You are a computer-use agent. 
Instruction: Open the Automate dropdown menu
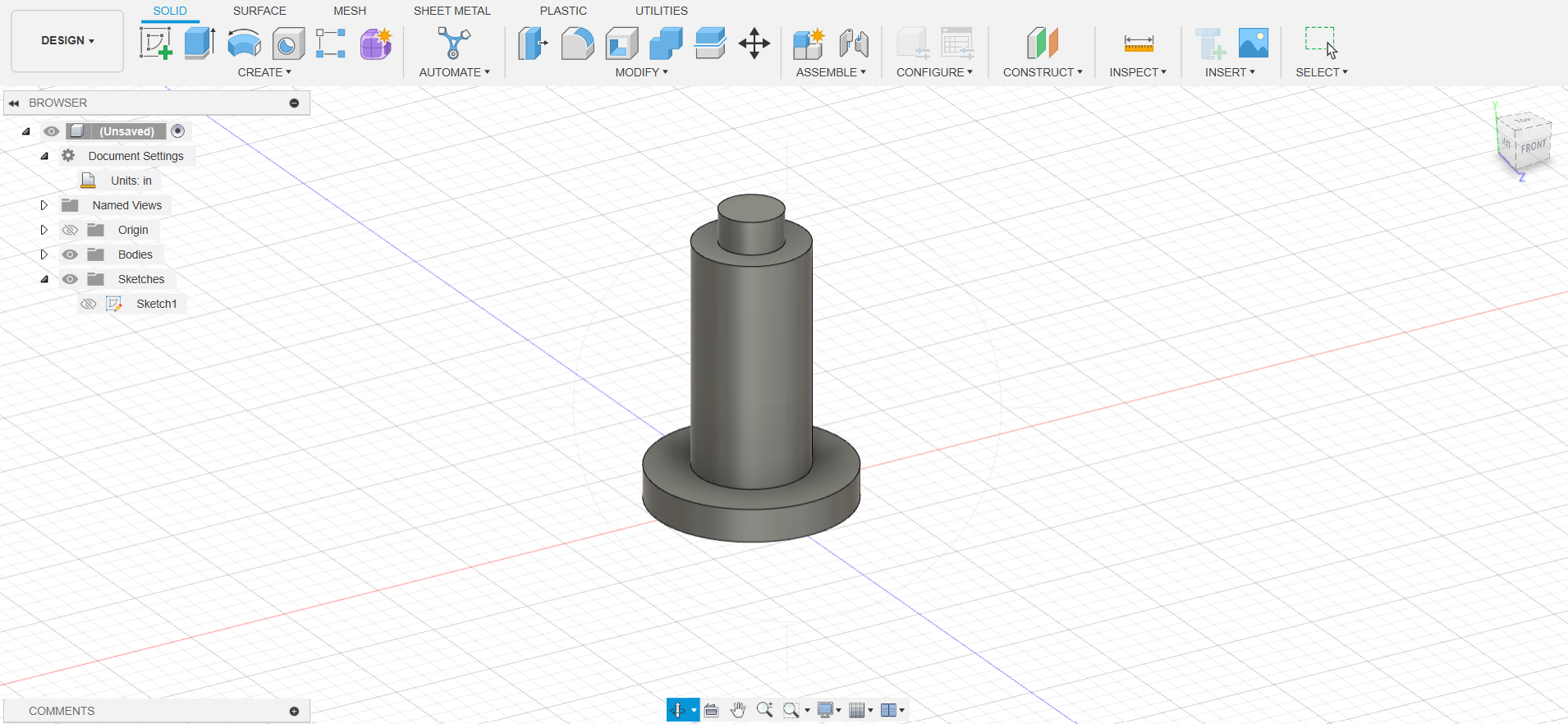point(454,72)
